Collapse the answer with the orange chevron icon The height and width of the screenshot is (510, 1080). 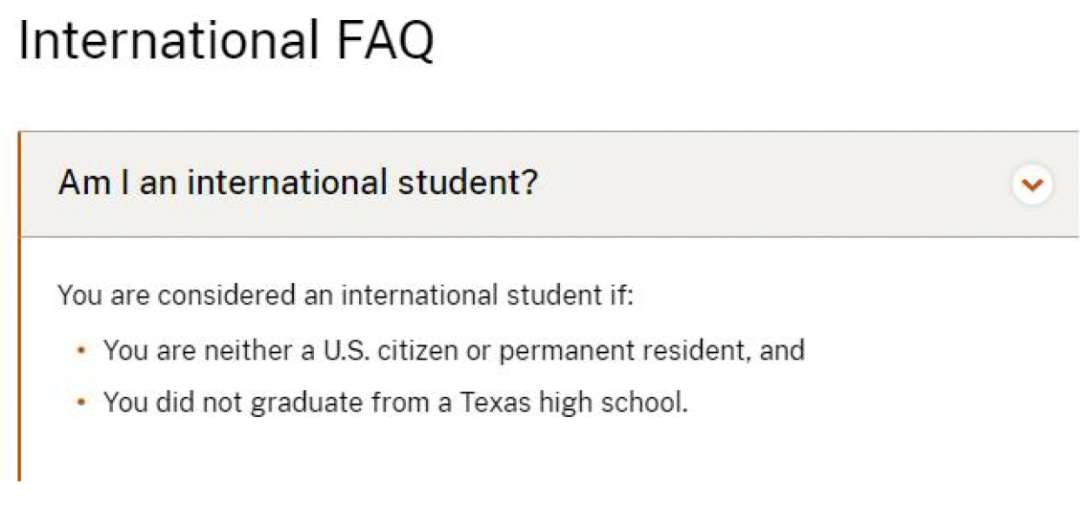[x=1032, y=185]
